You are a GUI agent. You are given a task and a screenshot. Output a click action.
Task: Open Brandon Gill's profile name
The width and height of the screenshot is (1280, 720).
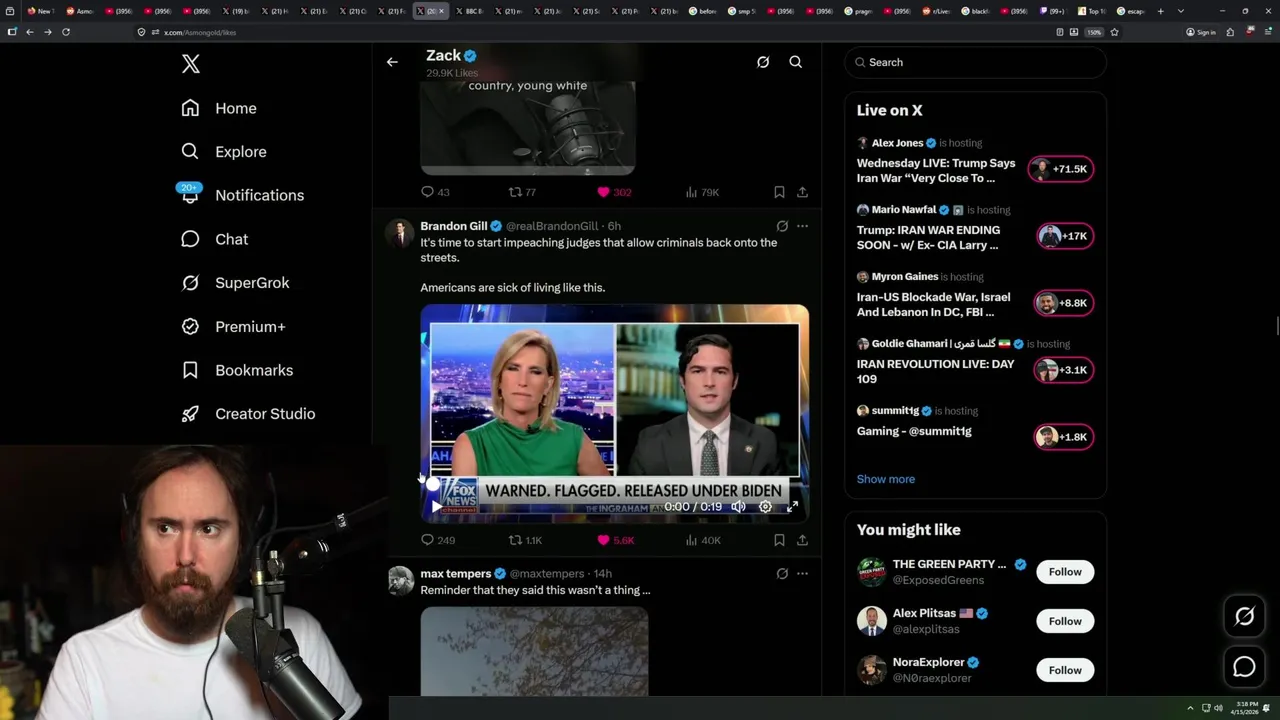454,226
